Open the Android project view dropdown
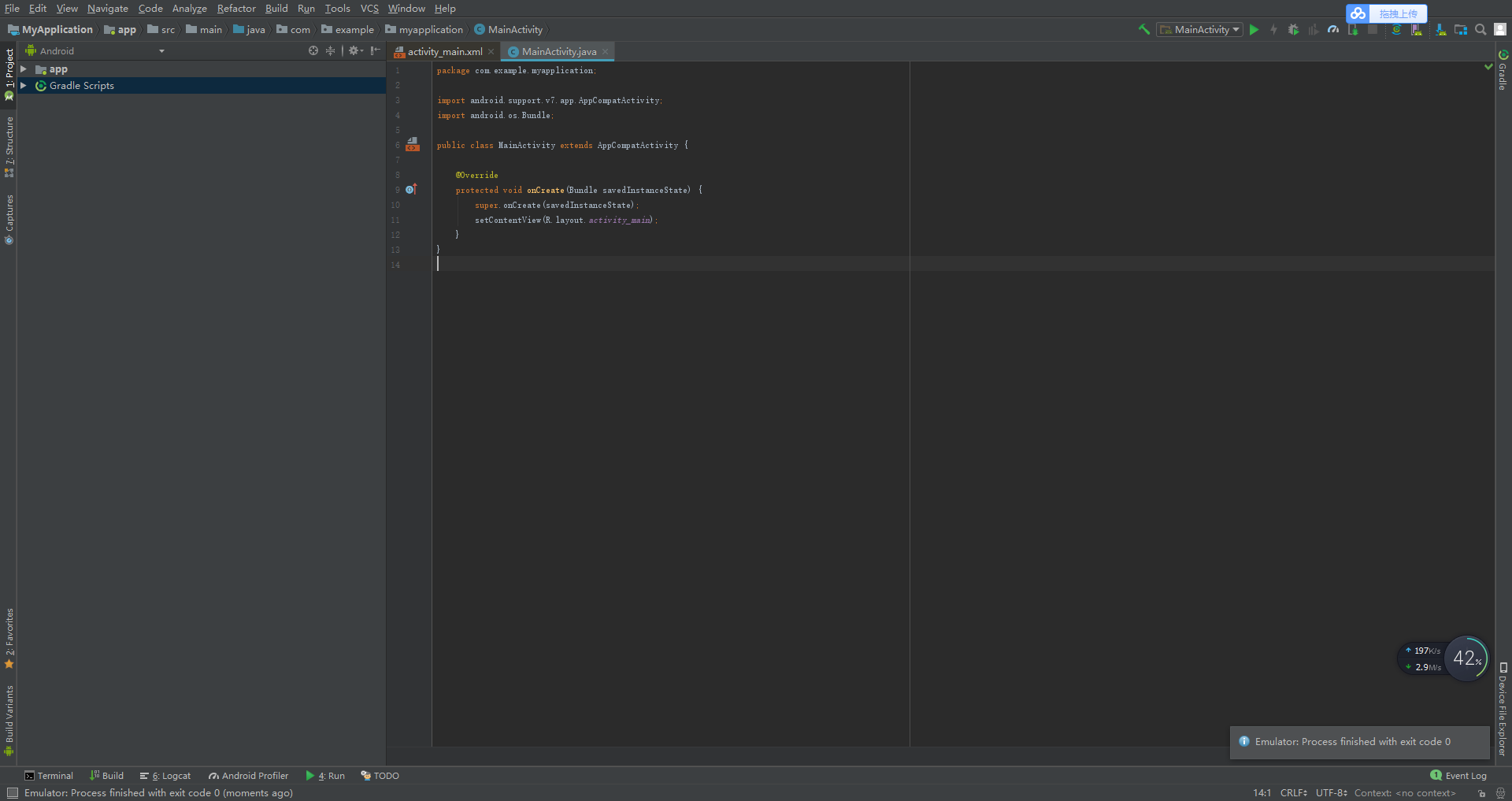Screen dimensions: 1512x801 click(95, 50)
